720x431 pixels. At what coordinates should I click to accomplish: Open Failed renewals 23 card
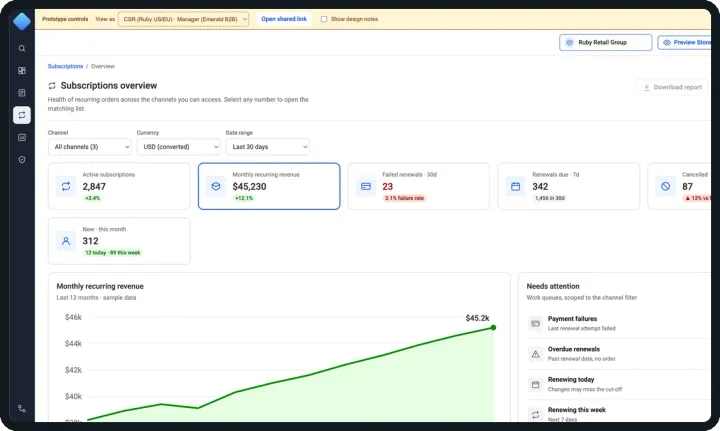[419, 186]
